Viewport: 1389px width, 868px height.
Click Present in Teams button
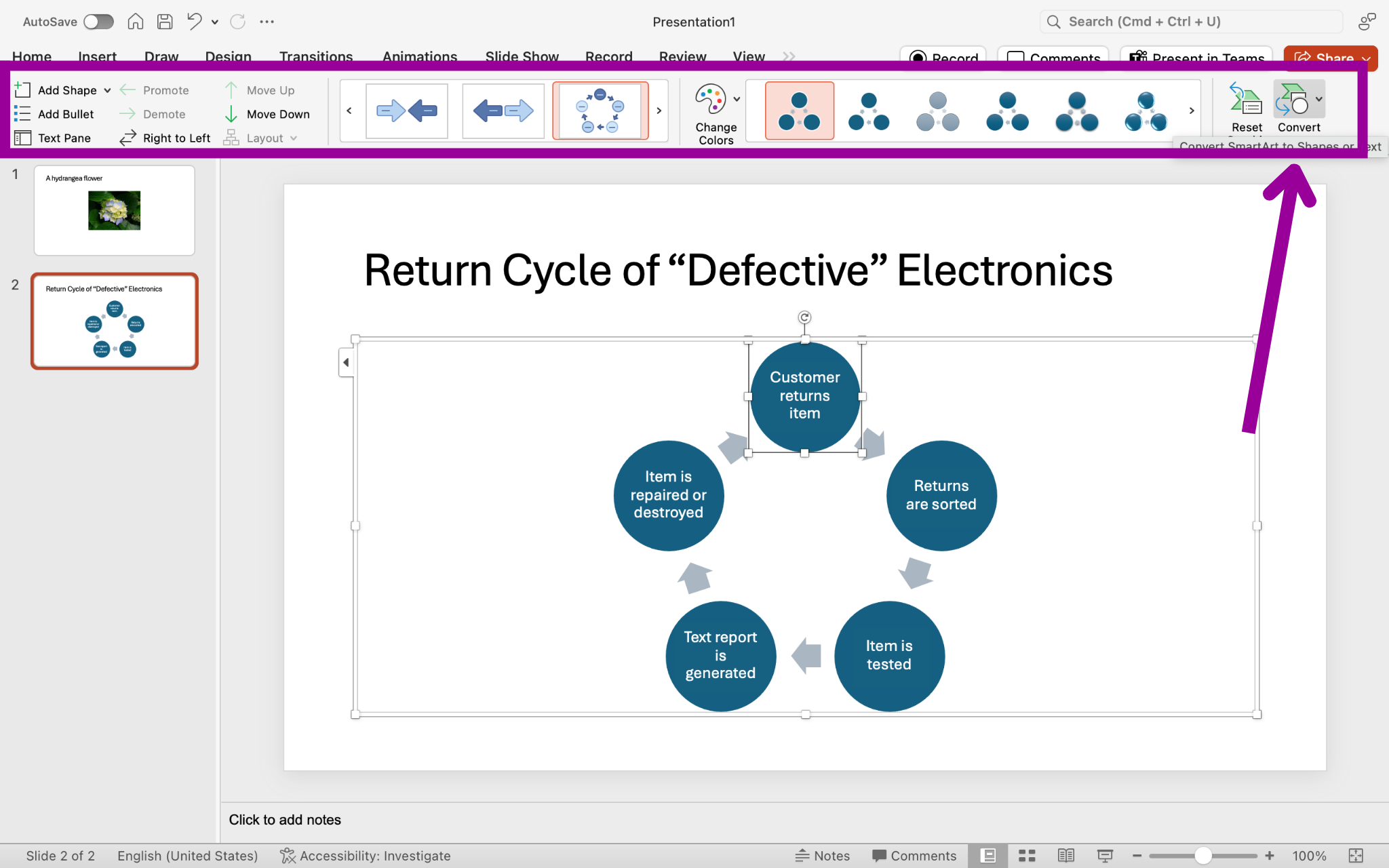[x=1197, y=57]
